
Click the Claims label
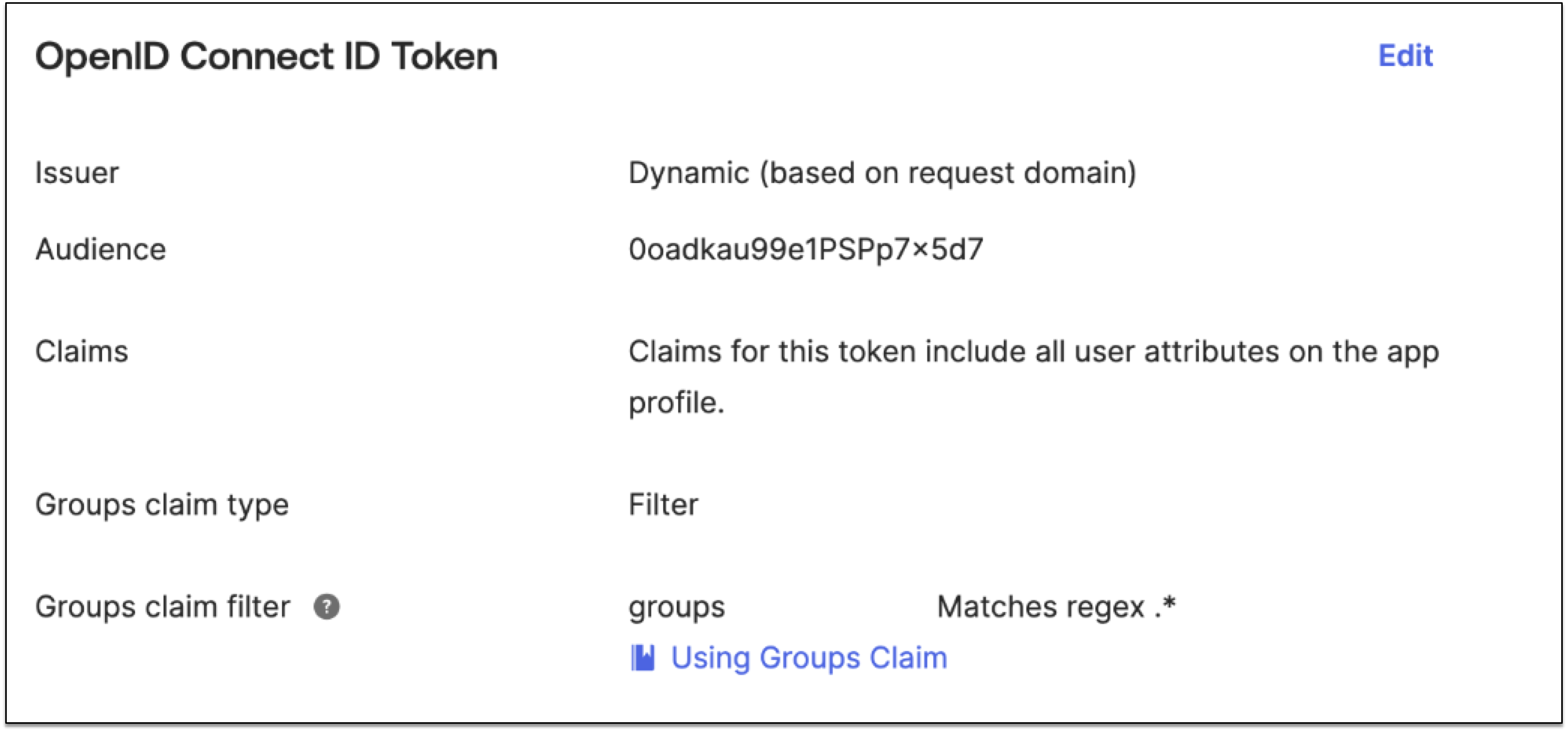pyautogui.click(x=83, y=351)
